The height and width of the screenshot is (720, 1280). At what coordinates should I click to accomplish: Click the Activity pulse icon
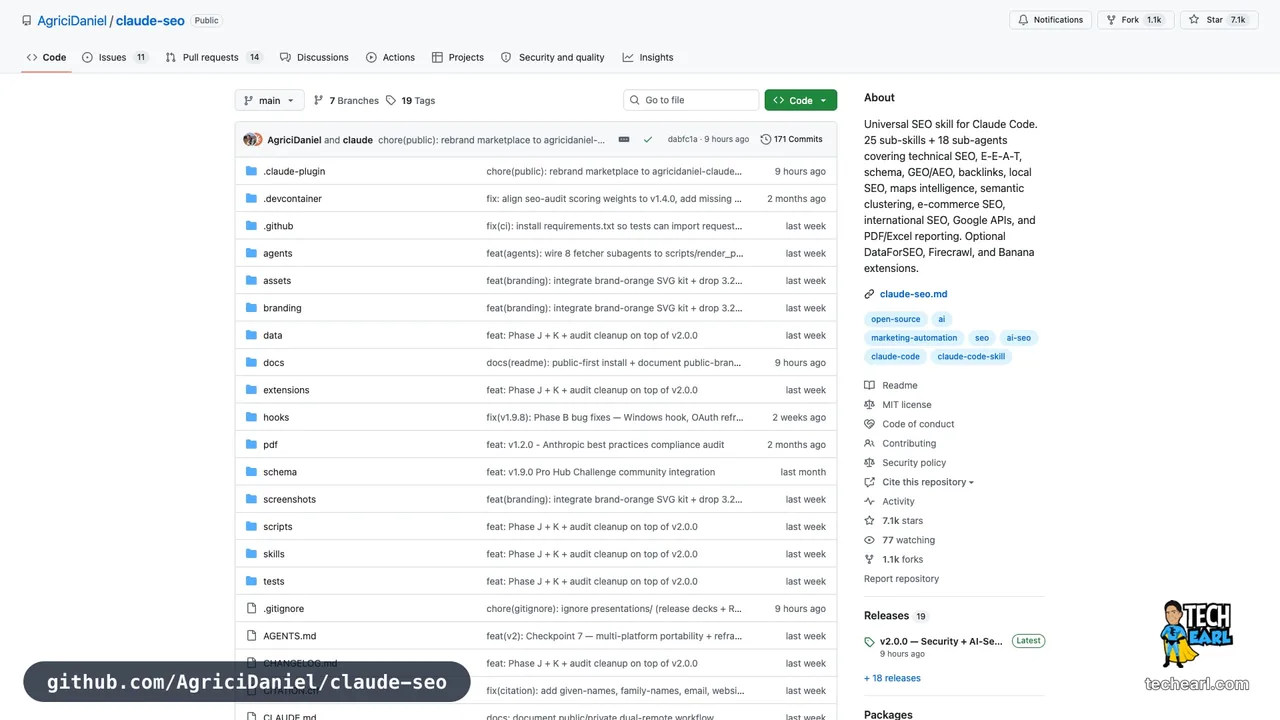pyautogui.click(x=869, y=501)
